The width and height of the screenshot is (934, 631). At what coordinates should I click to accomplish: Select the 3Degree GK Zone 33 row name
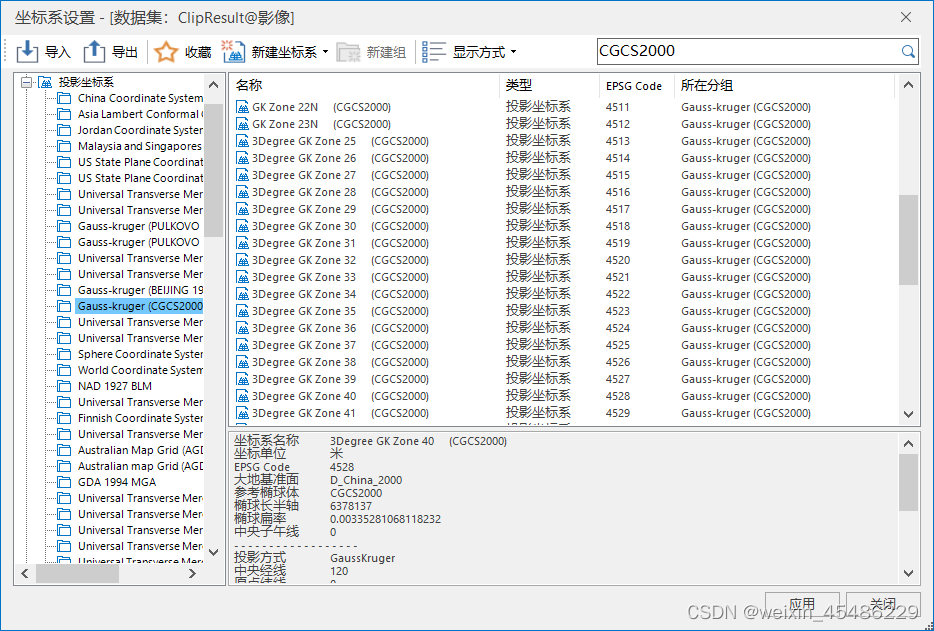340,277
